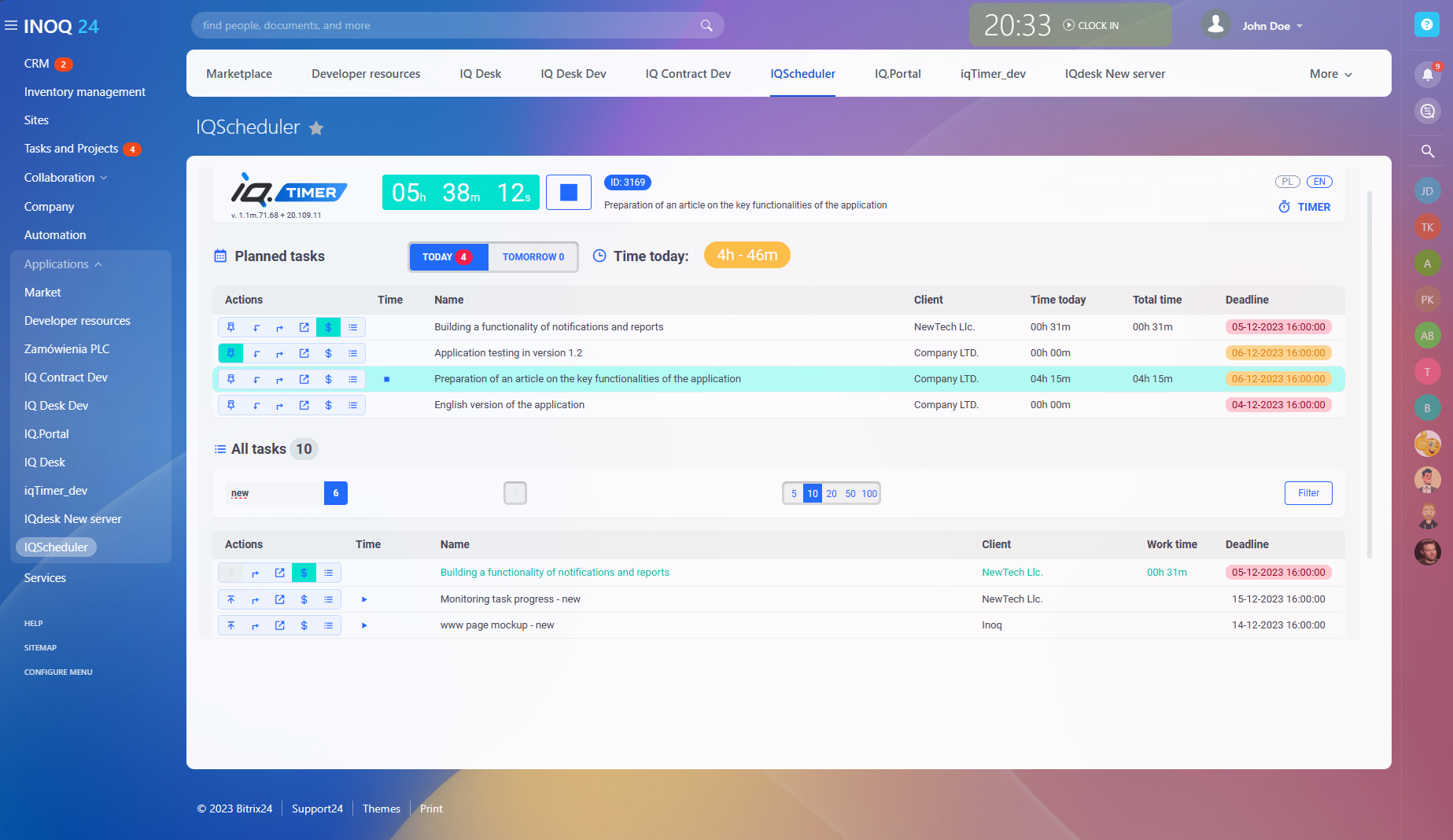Image resolution: width=1453 pixels, height=840 pixels.
Task: Click the right sidebar search icon
Action: point(1427,151)
